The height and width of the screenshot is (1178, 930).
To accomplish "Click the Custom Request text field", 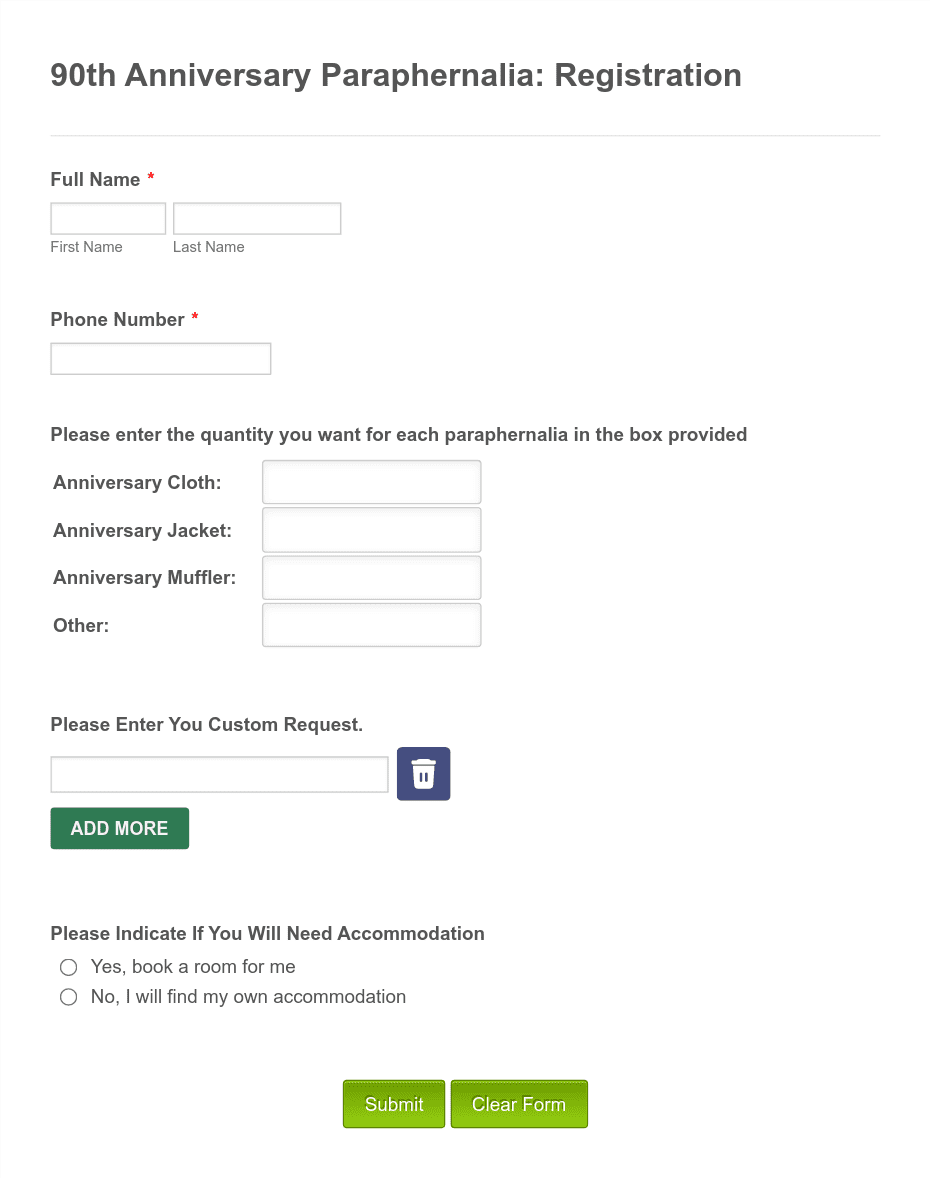I will point(219,775).
